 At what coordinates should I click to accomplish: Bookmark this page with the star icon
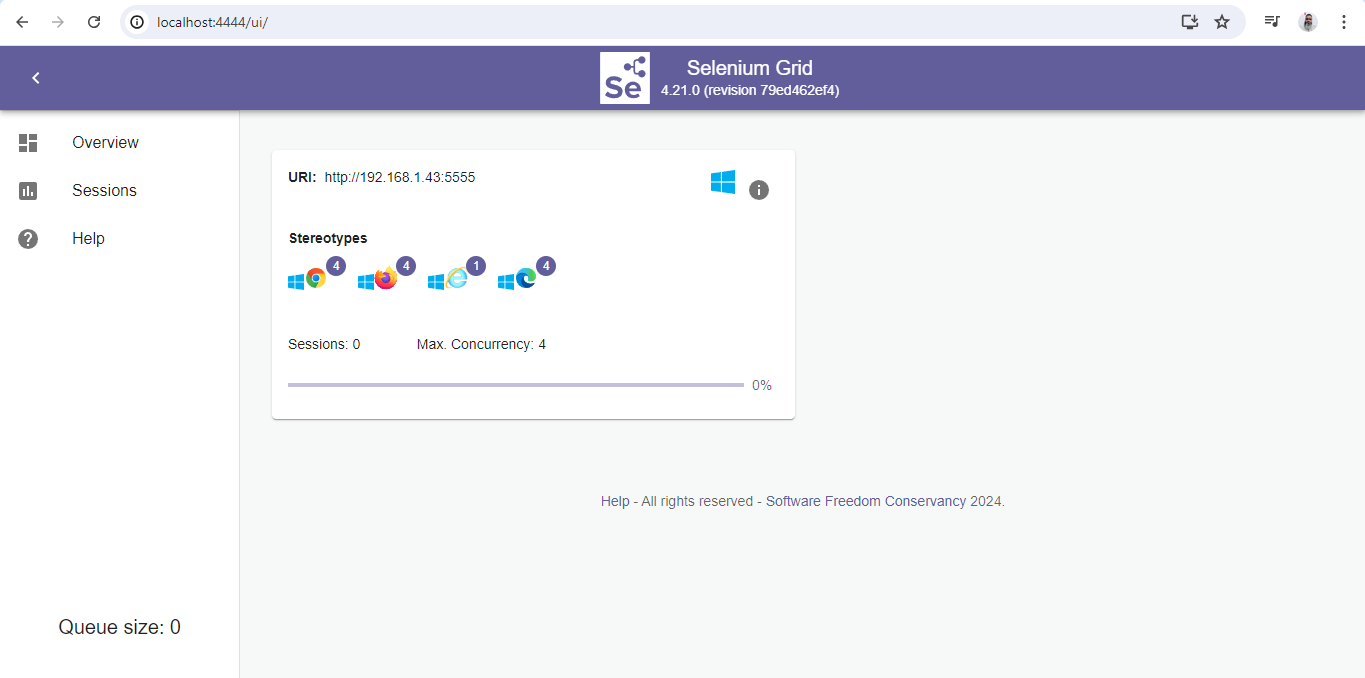tap(1222, 22)
